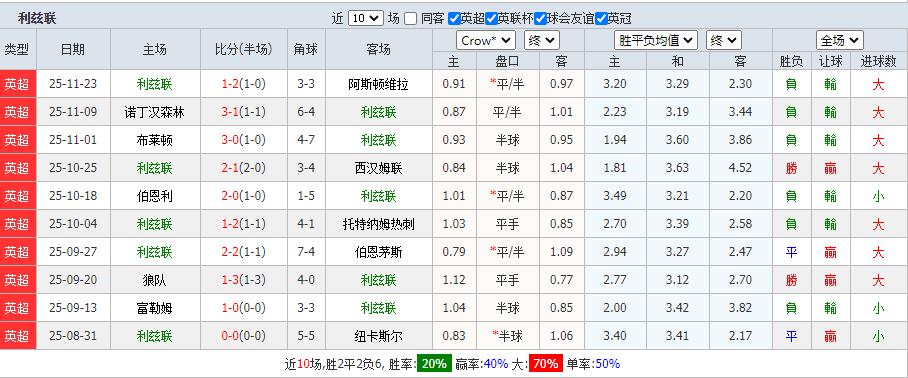Click the 胜负 column header
The image size is (908, 378).
[x=791, y=61]
